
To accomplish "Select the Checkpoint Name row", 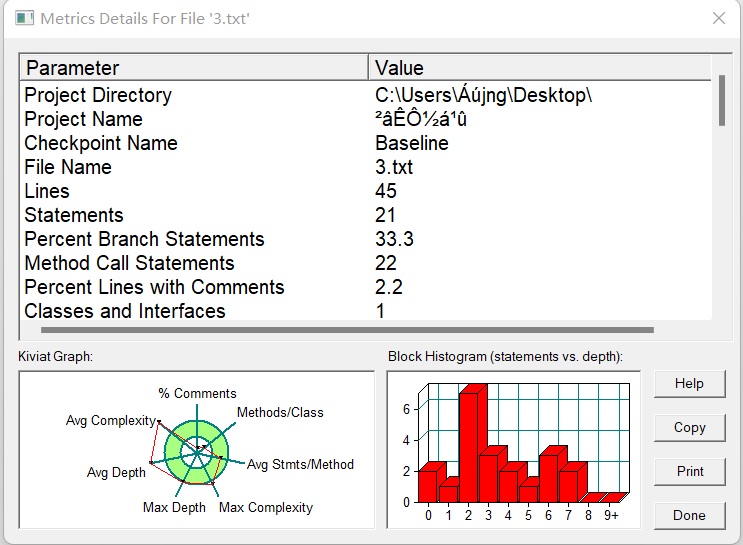I will click(x=365, y=143).
